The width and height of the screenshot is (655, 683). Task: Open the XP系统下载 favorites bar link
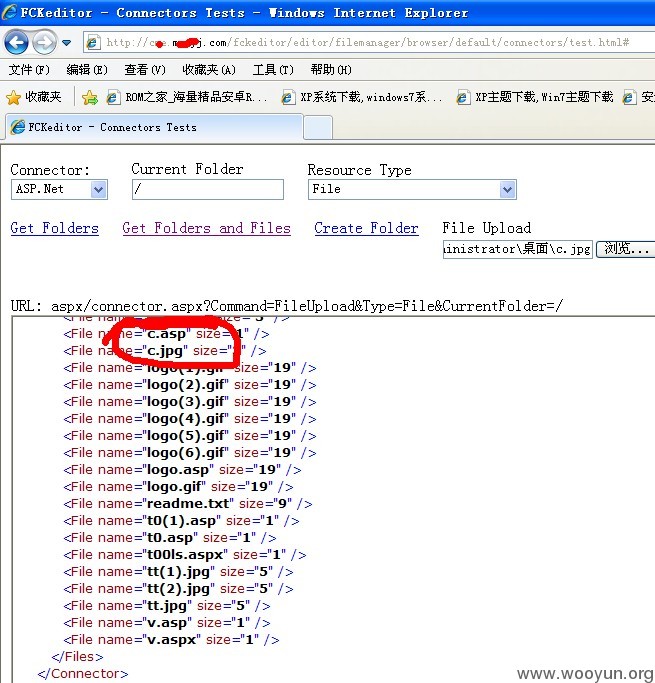click(362, 97)
